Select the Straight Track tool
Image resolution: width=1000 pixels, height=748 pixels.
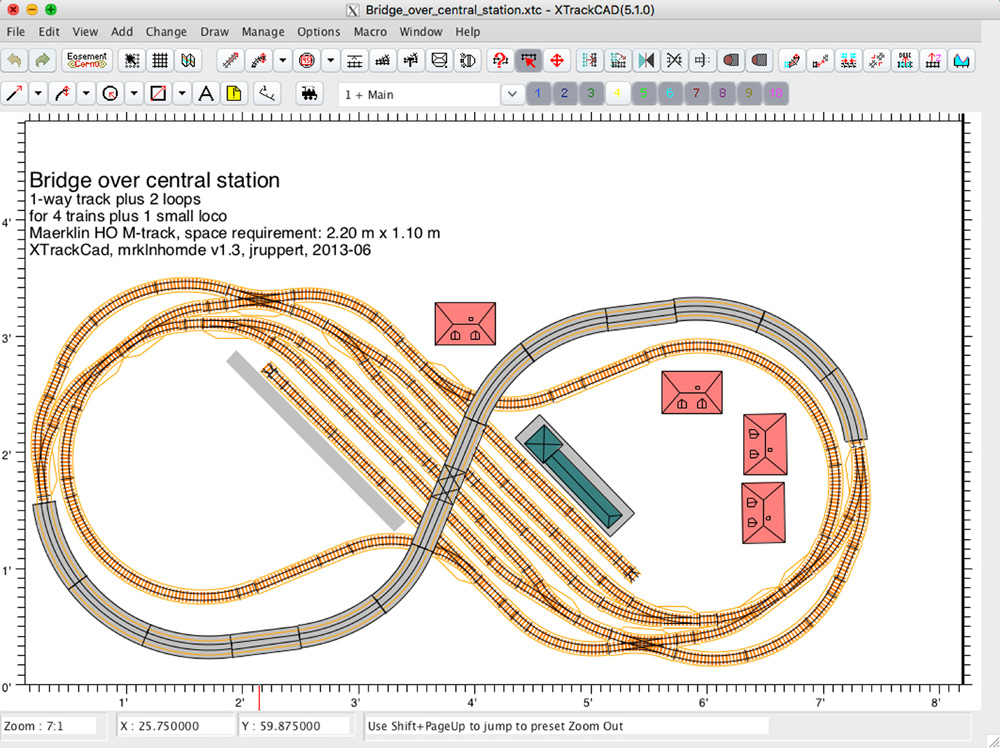click(14, 92)
